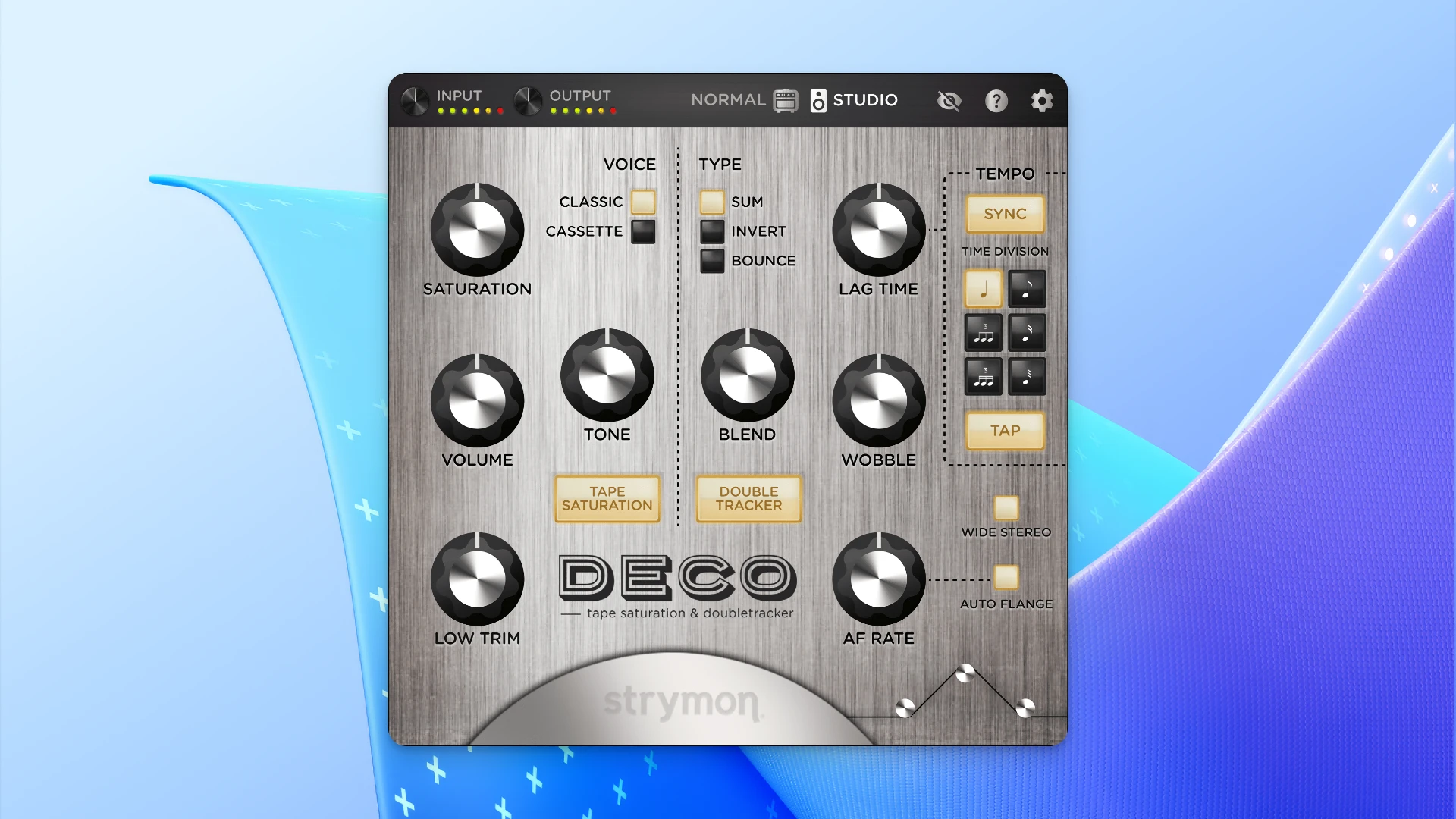Choose the triplet time division
The width and height of the screenshot is (1456, 819).
[x=983, y=333]
